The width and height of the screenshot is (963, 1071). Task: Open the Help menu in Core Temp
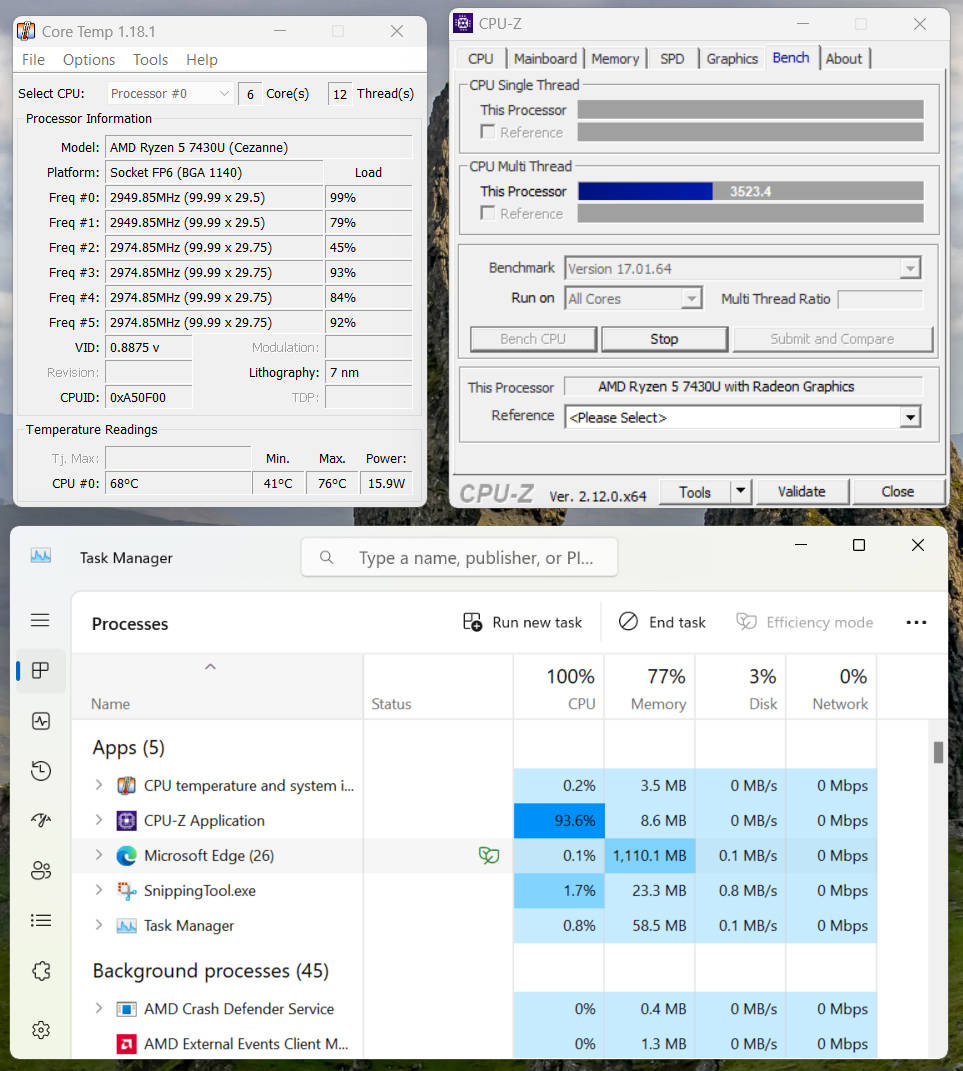(x=201, y=60)
